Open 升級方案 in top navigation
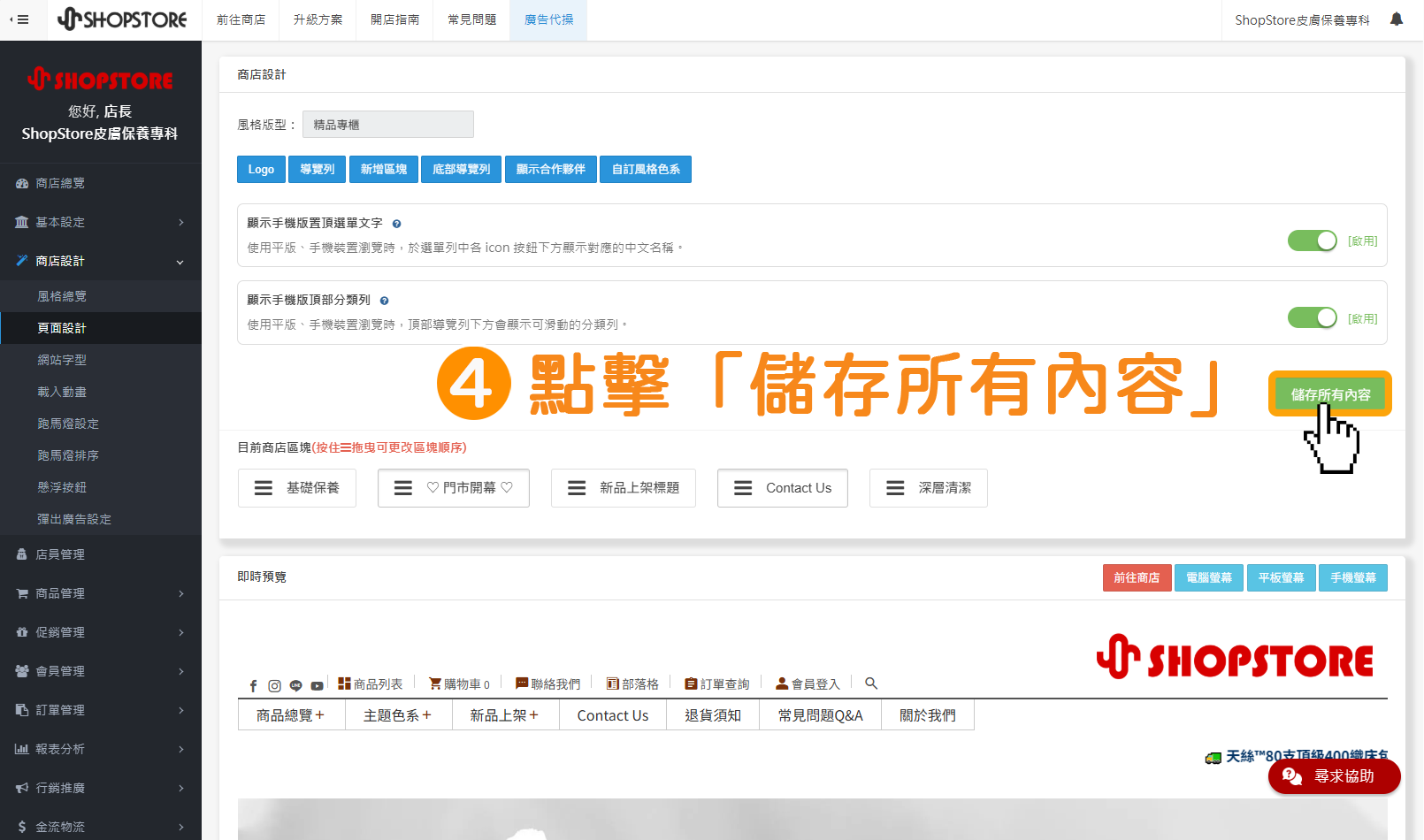1424x840 pixels. [318, 19]
